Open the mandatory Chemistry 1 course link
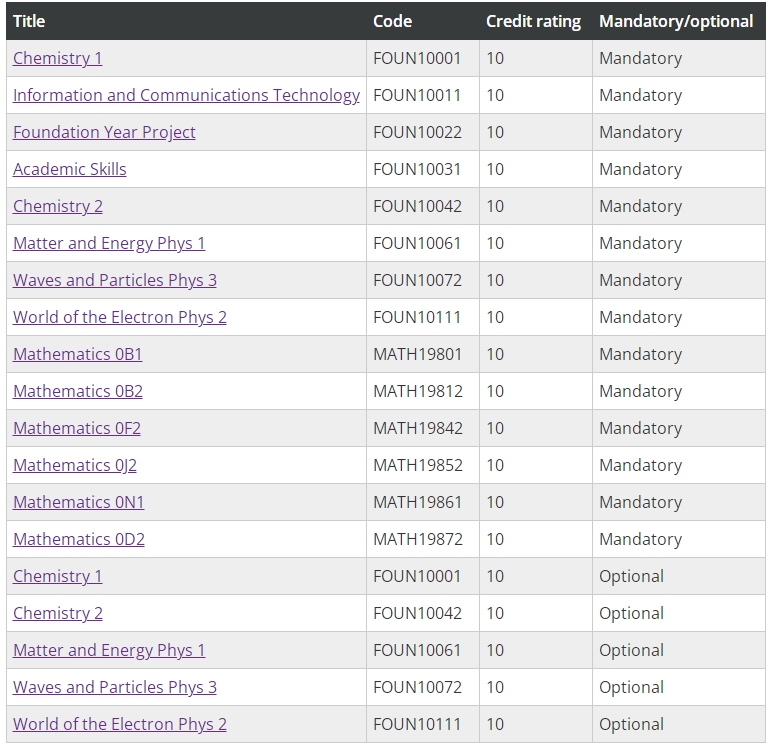 [58, 58]
